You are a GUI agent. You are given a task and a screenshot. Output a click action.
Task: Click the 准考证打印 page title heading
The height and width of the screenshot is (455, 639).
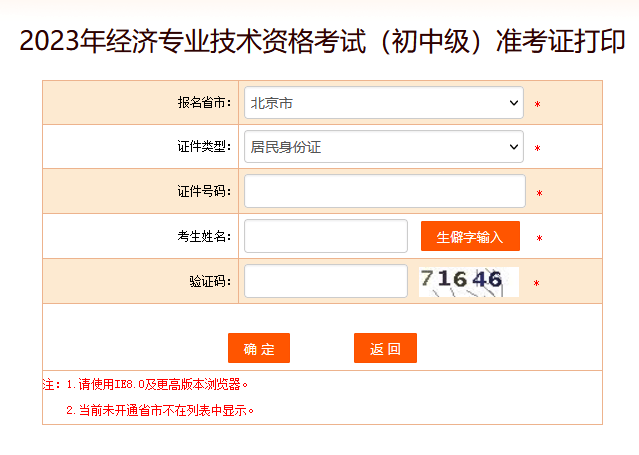pyautogui.click(x=322, y=41)
